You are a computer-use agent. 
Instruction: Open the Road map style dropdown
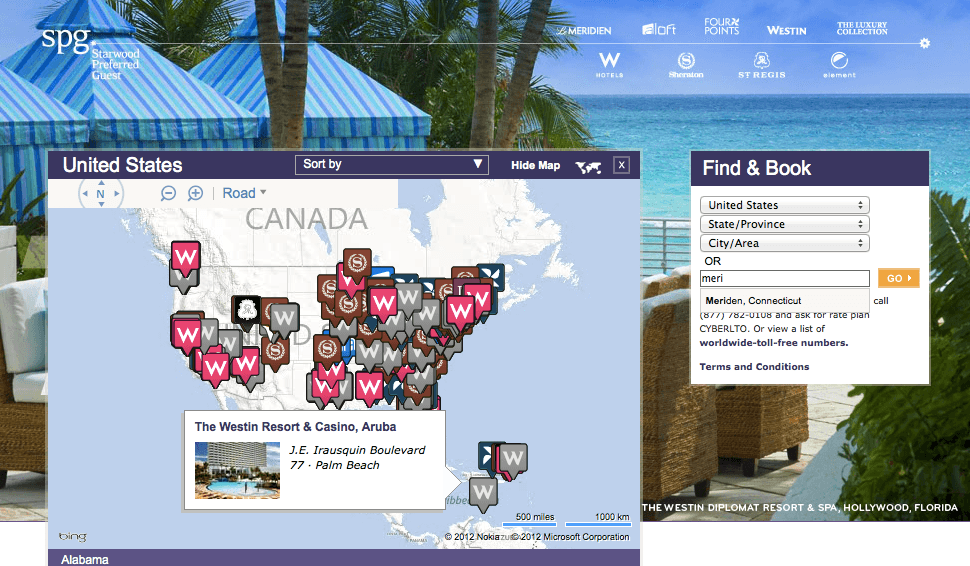[244, 193]
